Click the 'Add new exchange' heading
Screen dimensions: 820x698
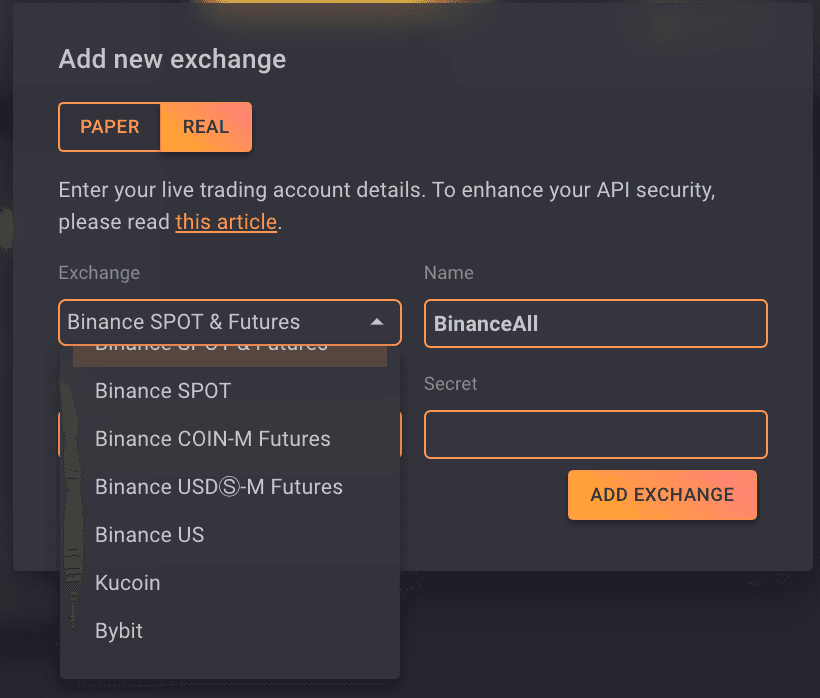tap(172, 59)
